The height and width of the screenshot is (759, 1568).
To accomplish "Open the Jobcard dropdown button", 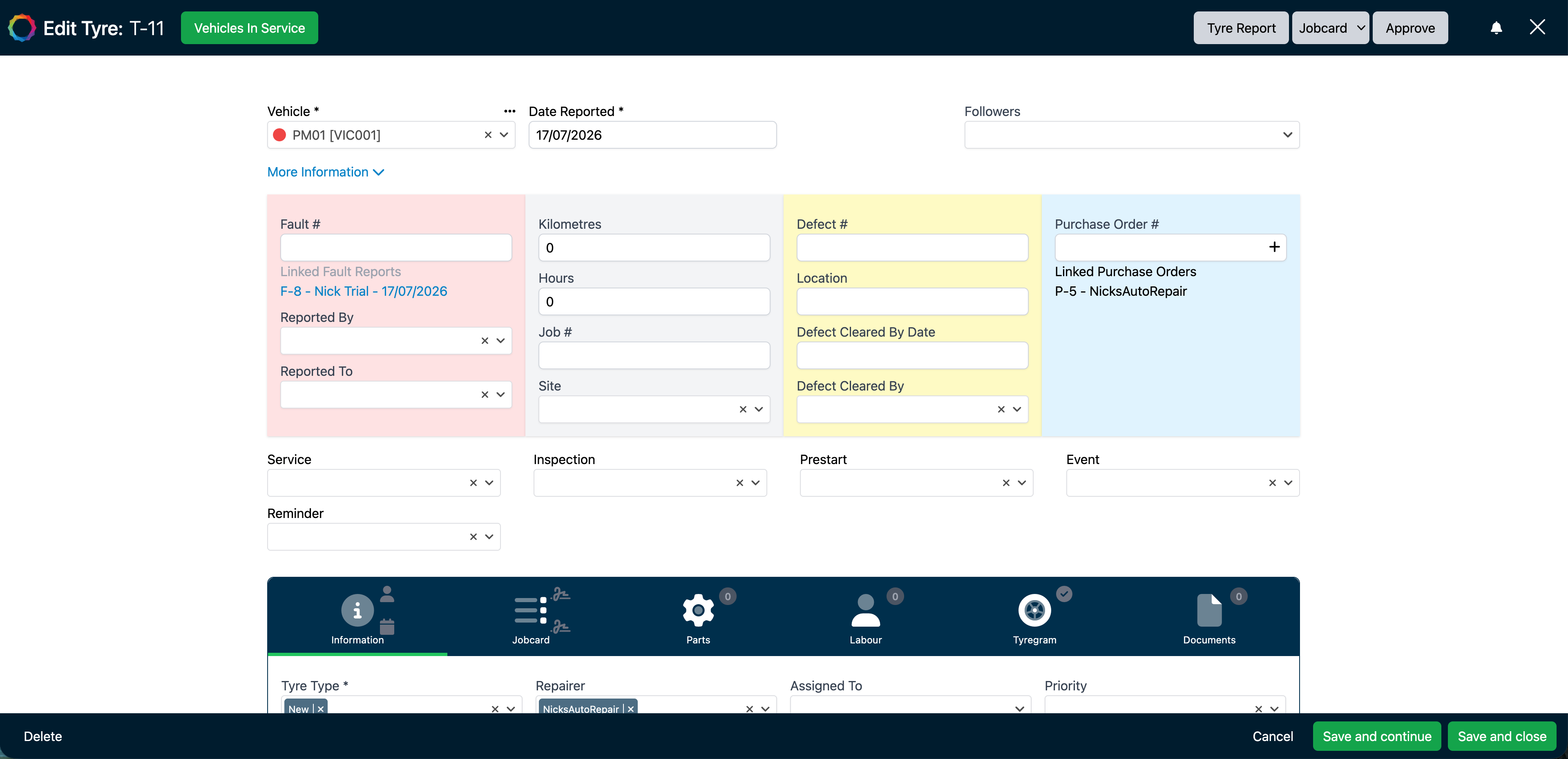I will pyautogui.click(x=1330, y=28).
